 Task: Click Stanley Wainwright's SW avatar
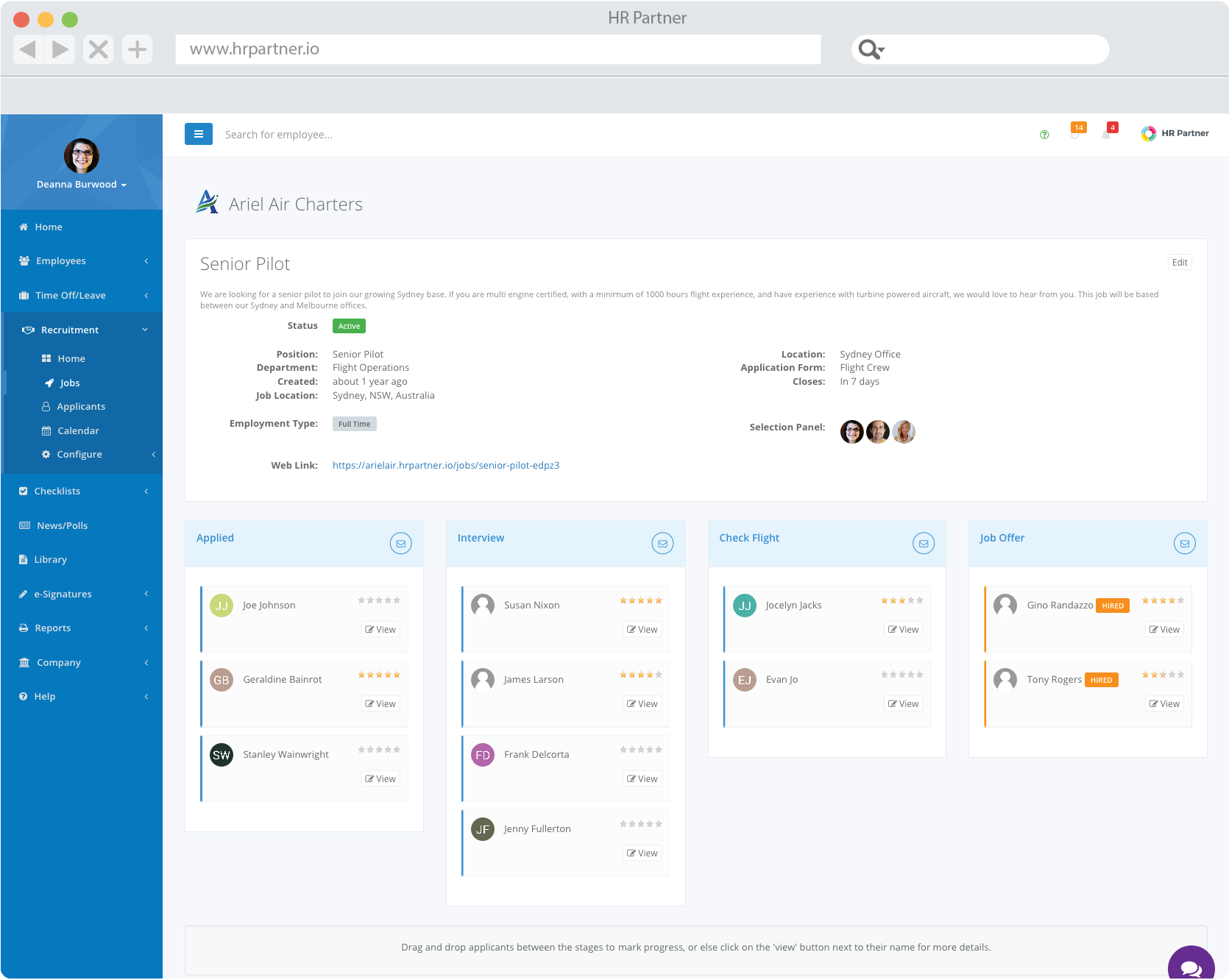point(222,755)
